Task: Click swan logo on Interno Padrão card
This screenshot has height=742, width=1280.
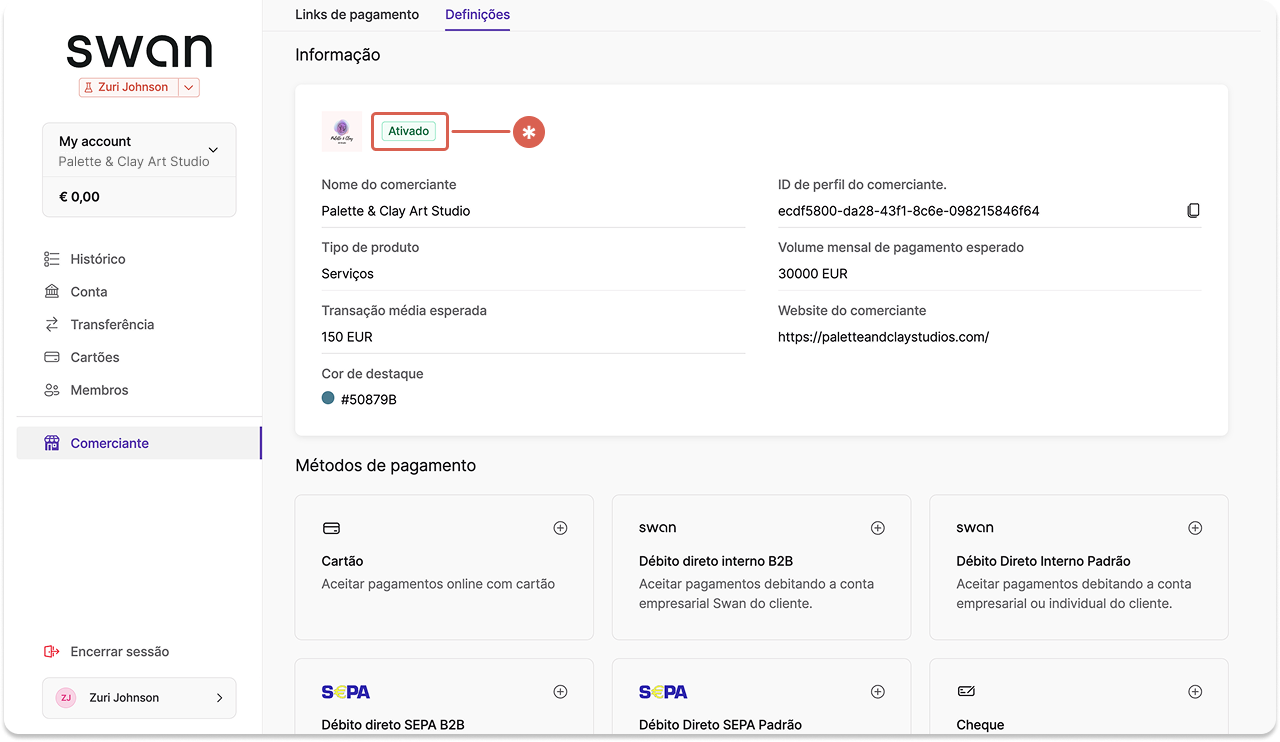Action: point(975,528)
